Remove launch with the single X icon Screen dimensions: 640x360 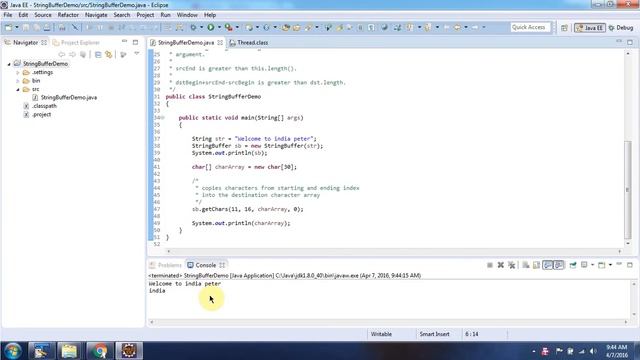point(500,265)
